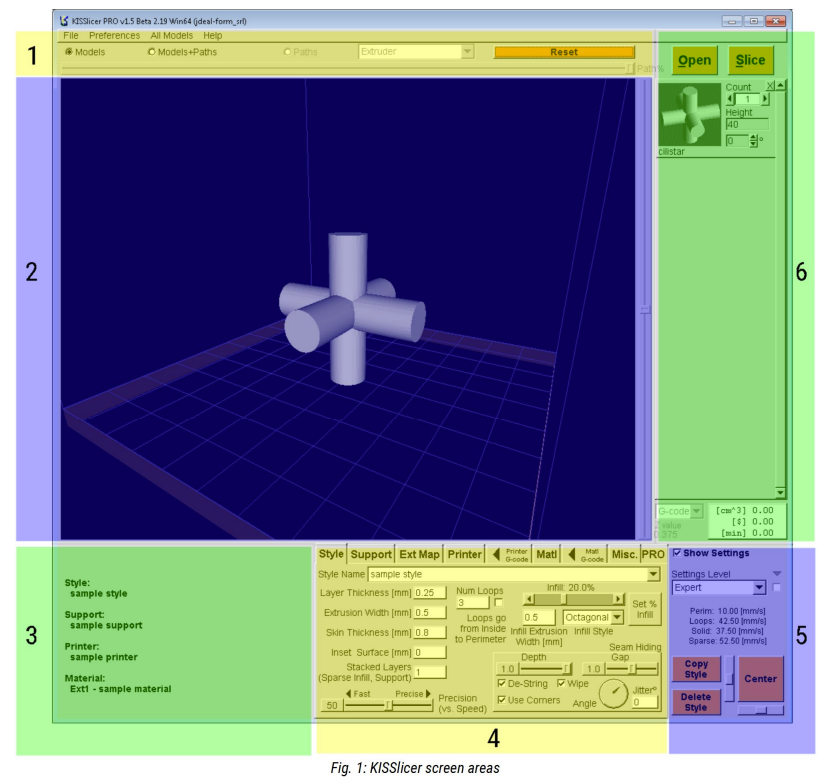
Task: Disable the De-String checkbox
Action: [x=502, y=684]
